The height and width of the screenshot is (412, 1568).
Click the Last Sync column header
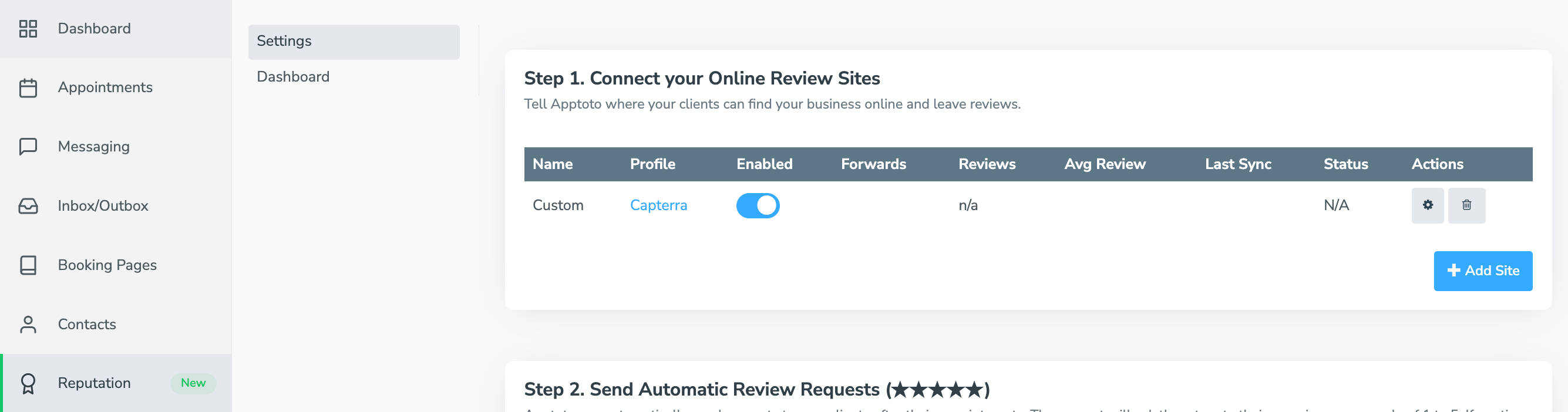click(x=1238, y=164)
